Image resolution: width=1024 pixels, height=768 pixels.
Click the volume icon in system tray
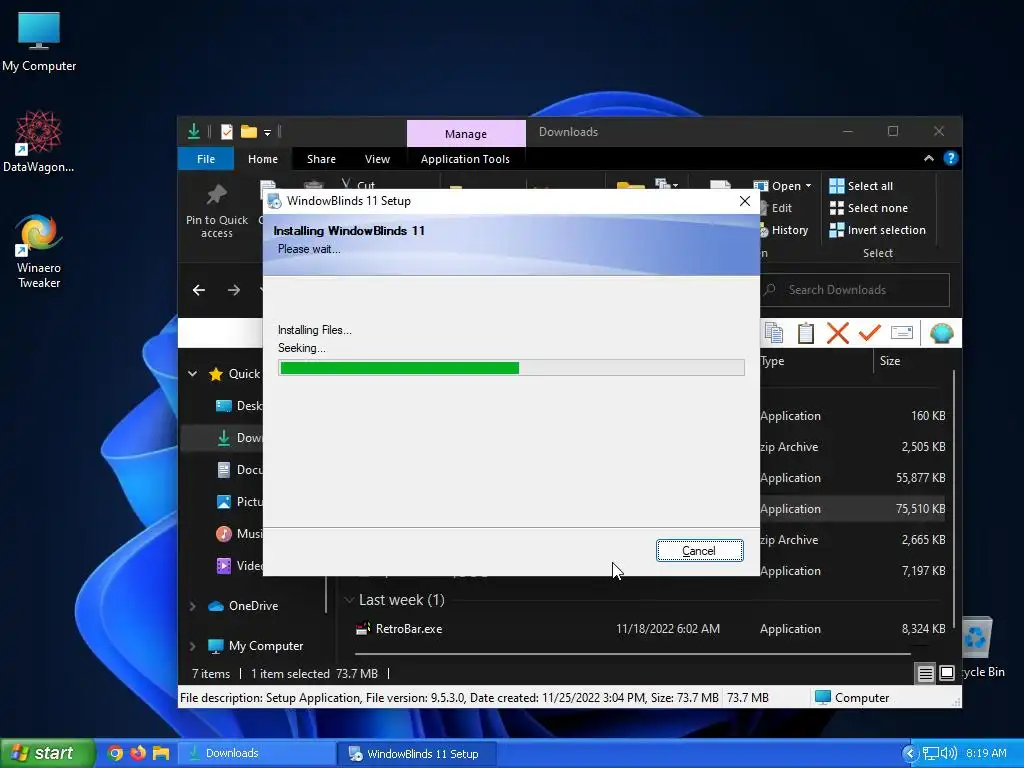[x=948, y=754]
